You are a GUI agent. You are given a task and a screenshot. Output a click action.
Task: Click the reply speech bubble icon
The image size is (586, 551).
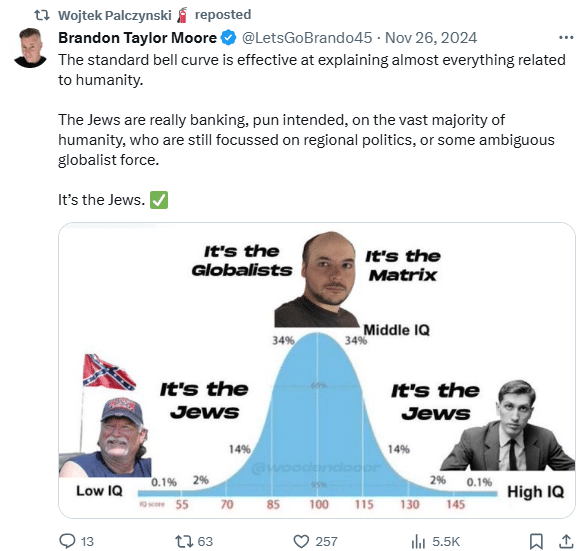67,541
